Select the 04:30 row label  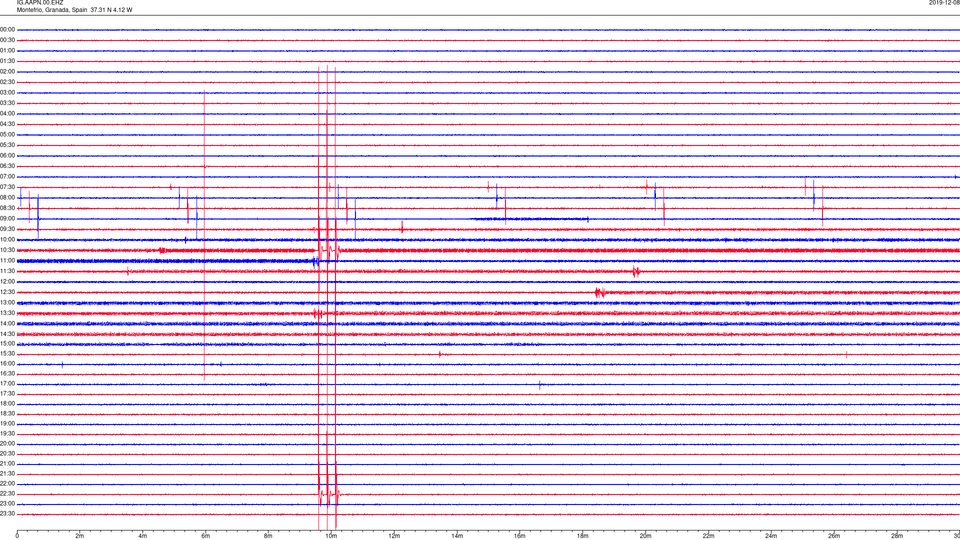(7, 124)
